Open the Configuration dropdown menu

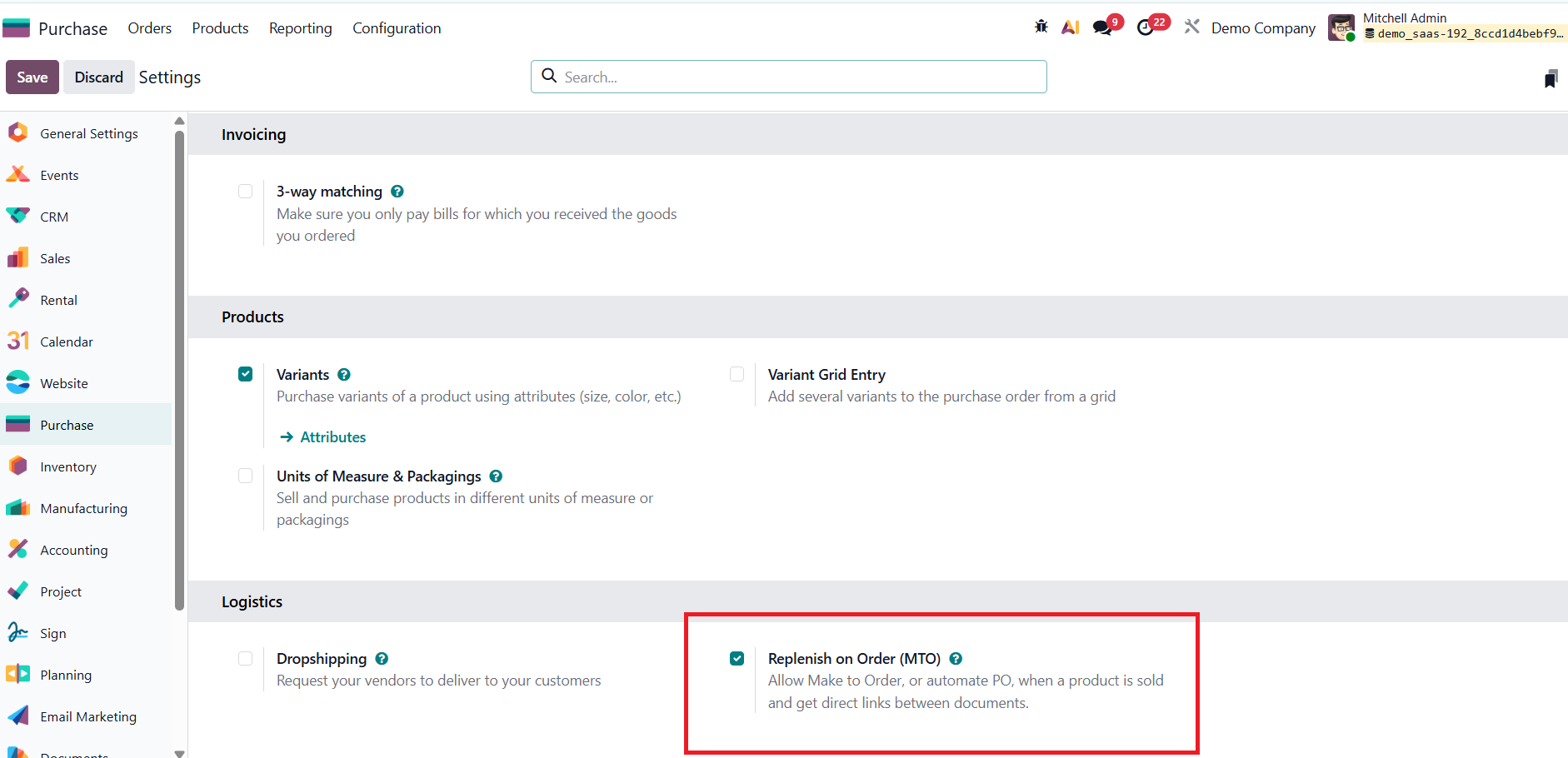(397, 28)
